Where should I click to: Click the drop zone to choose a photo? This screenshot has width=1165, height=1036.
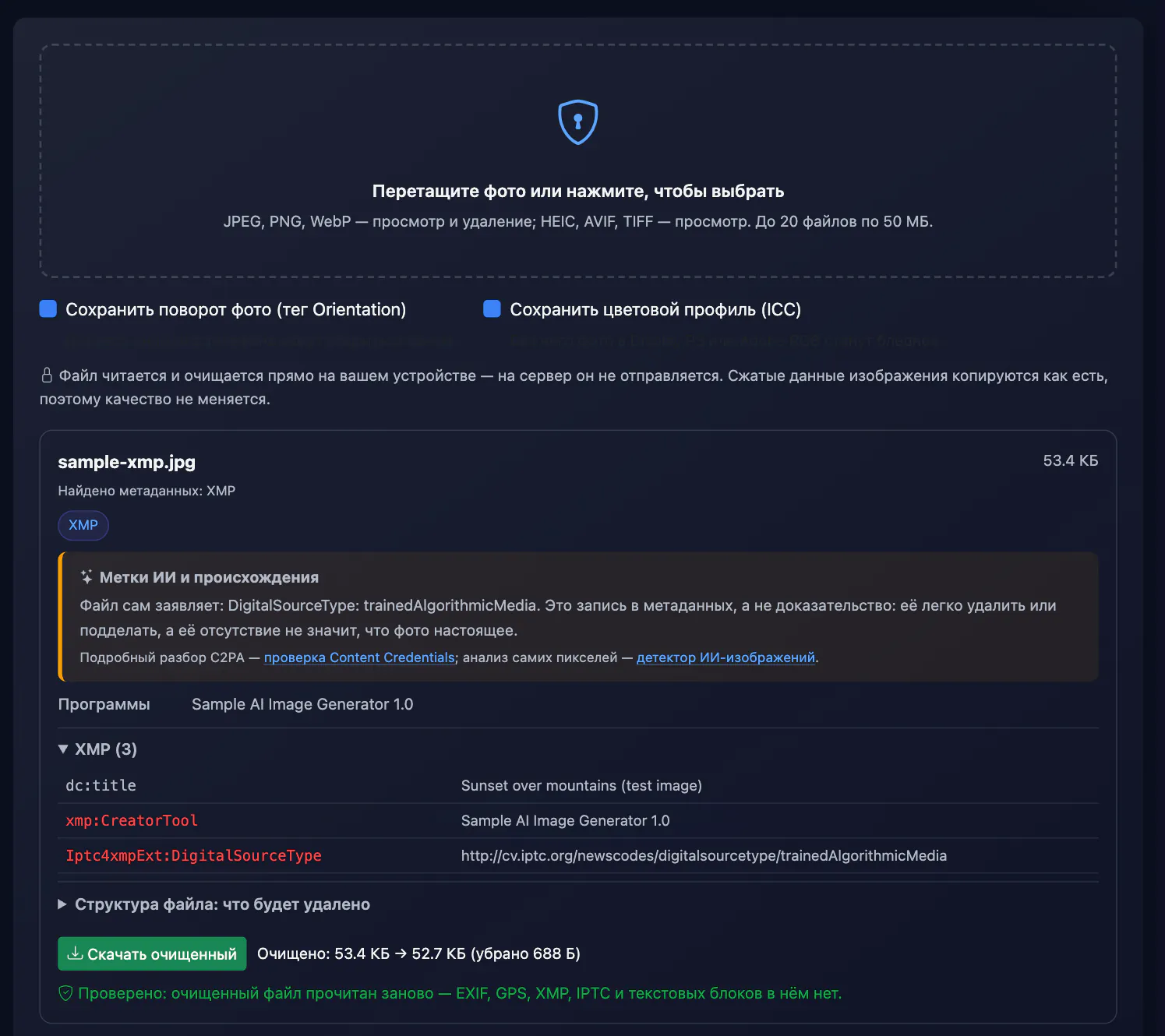click(x=577, y=160)
